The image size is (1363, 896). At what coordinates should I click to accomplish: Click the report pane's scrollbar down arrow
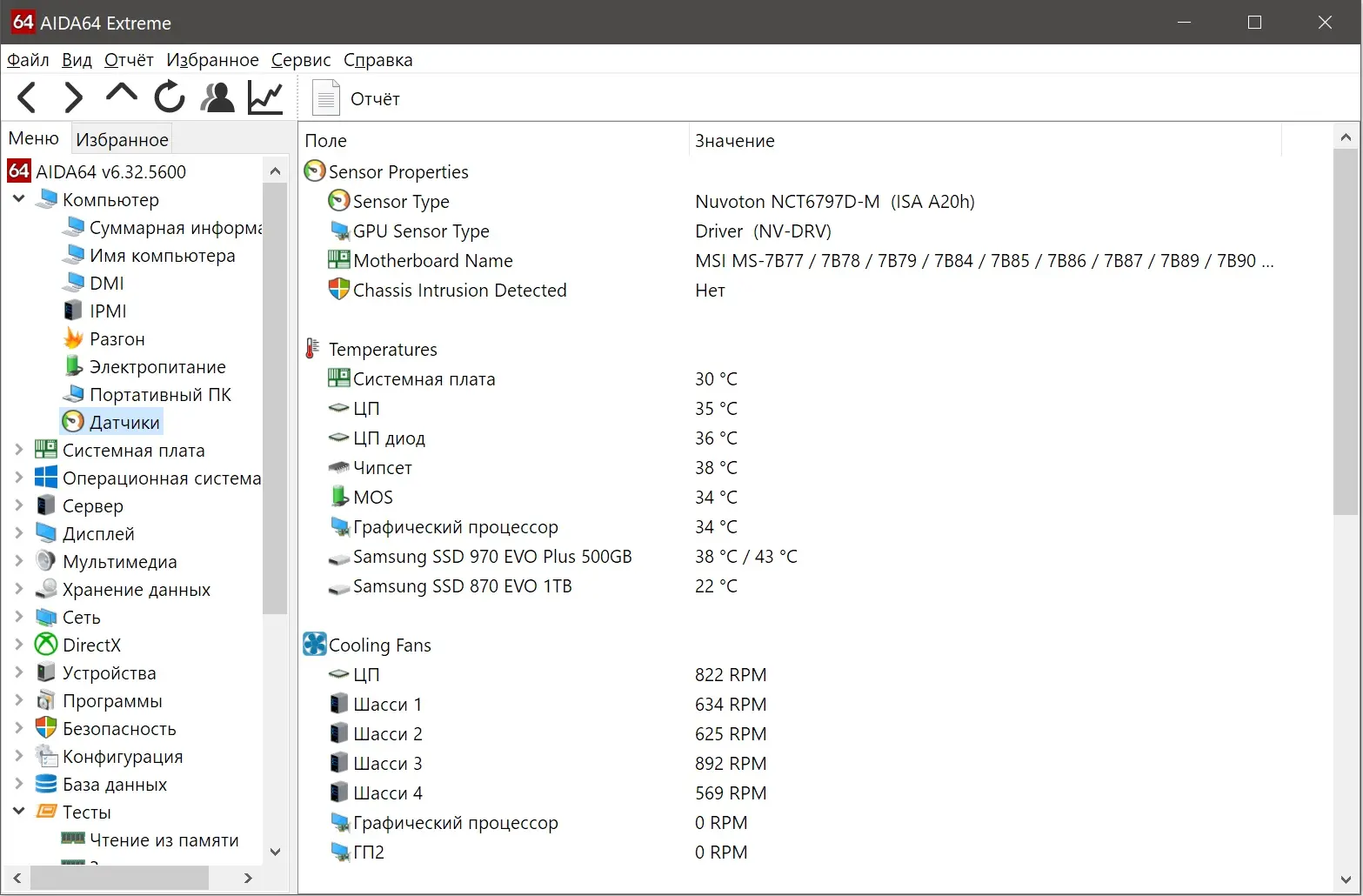[x=1345, y=879]
